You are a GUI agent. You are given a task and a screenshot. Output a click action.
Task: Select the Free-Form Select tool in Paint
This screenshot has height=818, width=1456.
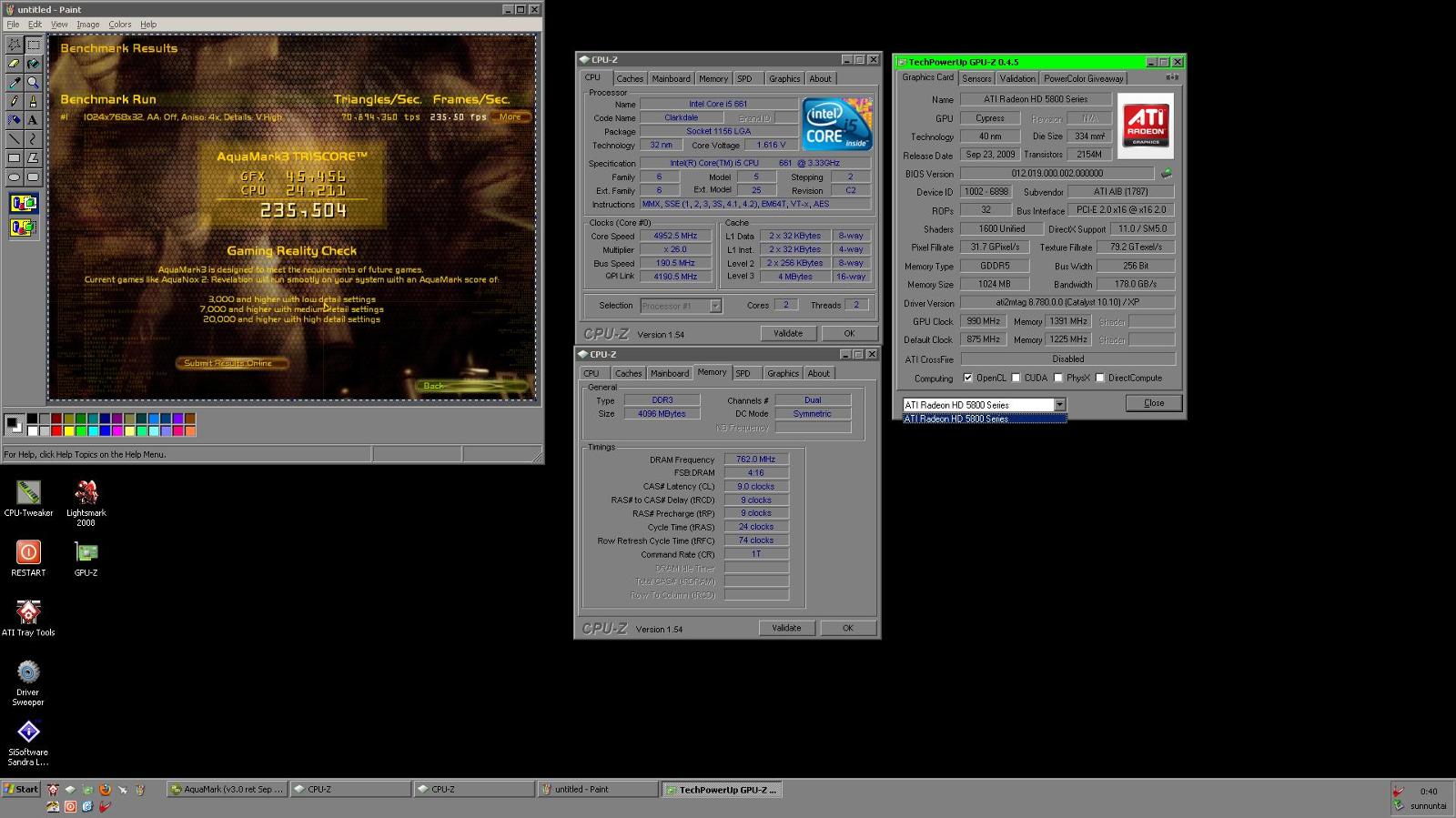coord(15,45)
